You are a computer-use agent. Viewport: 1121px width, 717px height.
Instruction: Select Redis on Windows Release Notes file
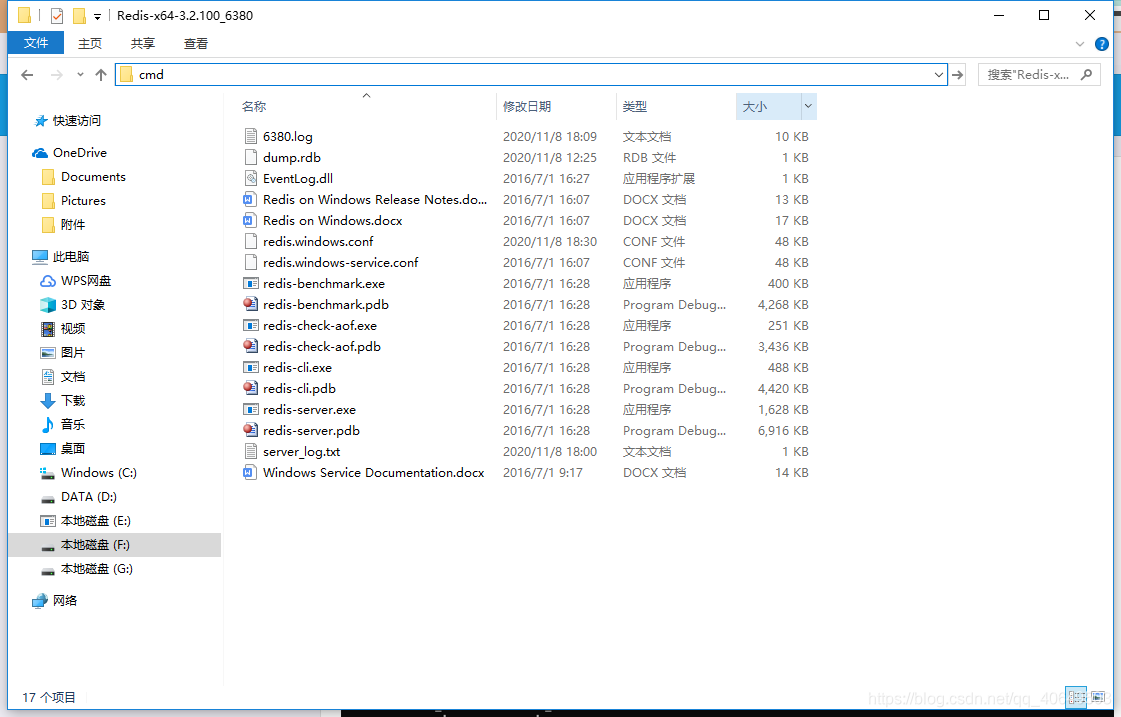click(375, 199)
